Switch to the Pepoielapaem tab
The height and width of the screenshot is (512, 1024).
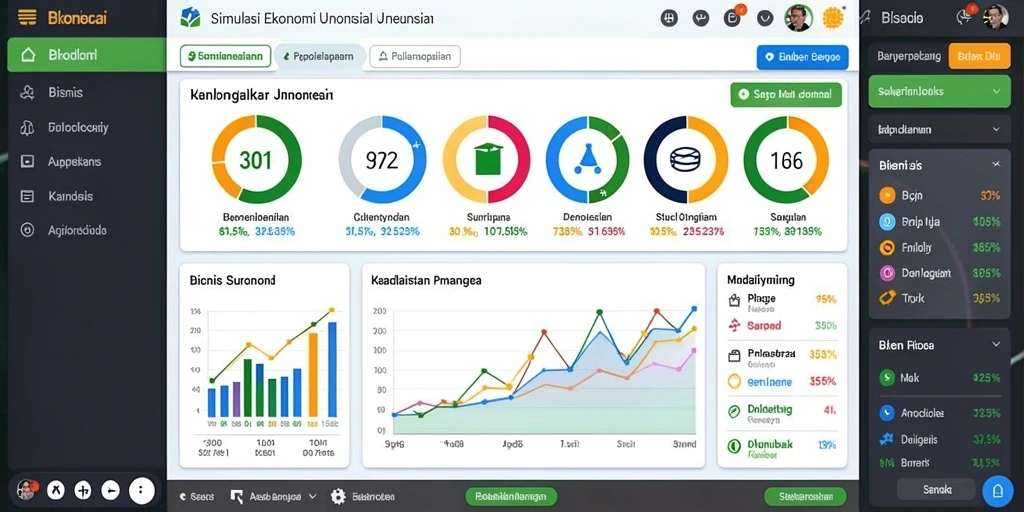coord(319,57)
